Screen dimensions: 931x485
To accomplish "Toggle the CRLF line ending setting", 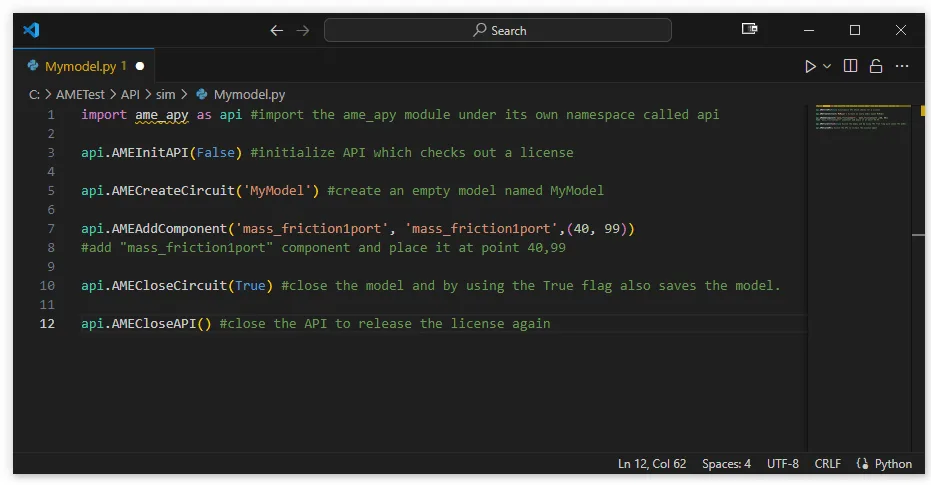I will tap(828, 464).
